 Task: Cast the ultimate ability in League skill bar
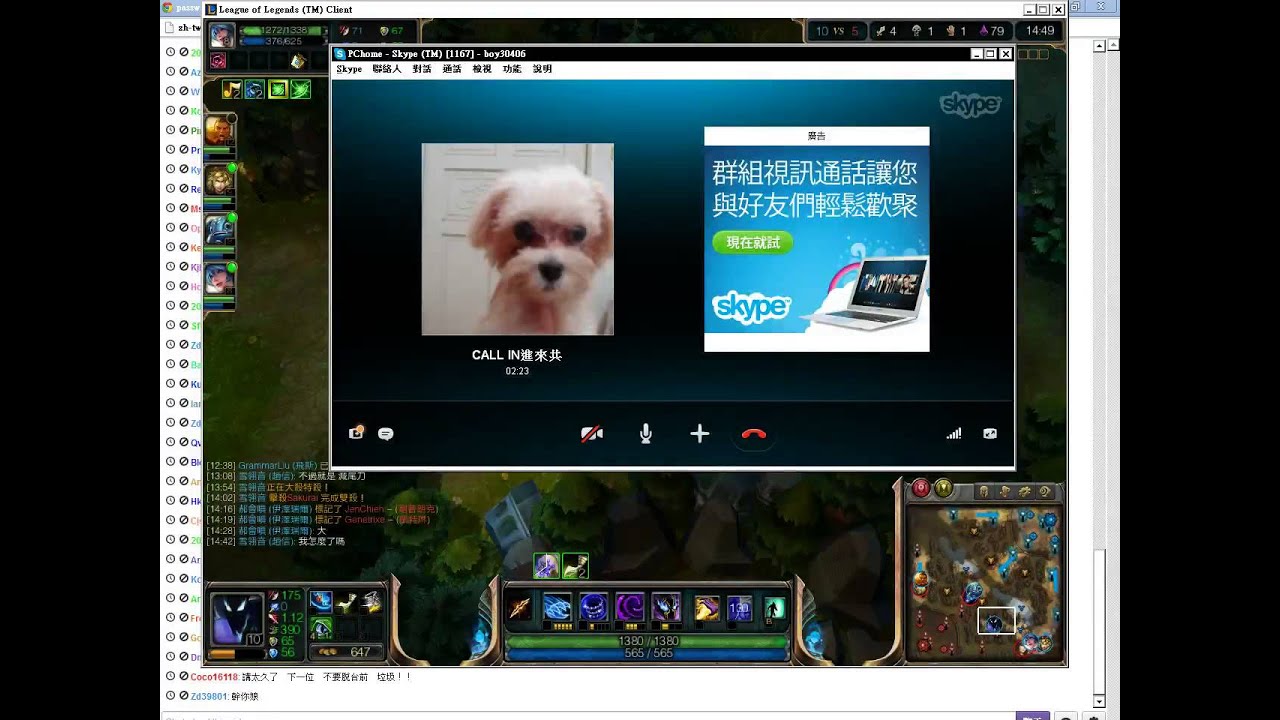coord(666,607)
